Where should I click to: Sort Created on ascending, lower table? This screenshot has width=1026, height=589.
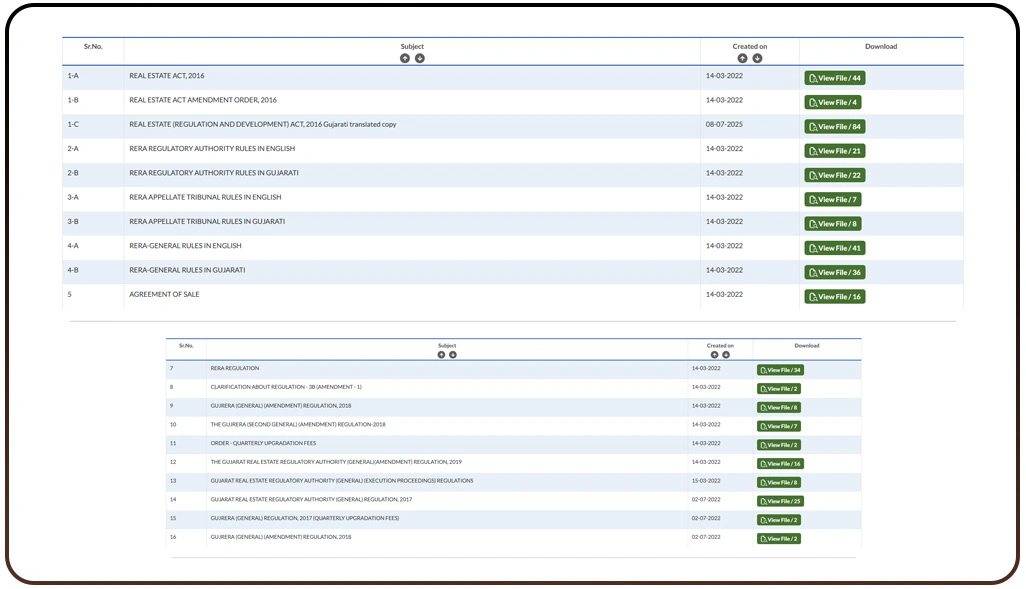click(715, 354)
